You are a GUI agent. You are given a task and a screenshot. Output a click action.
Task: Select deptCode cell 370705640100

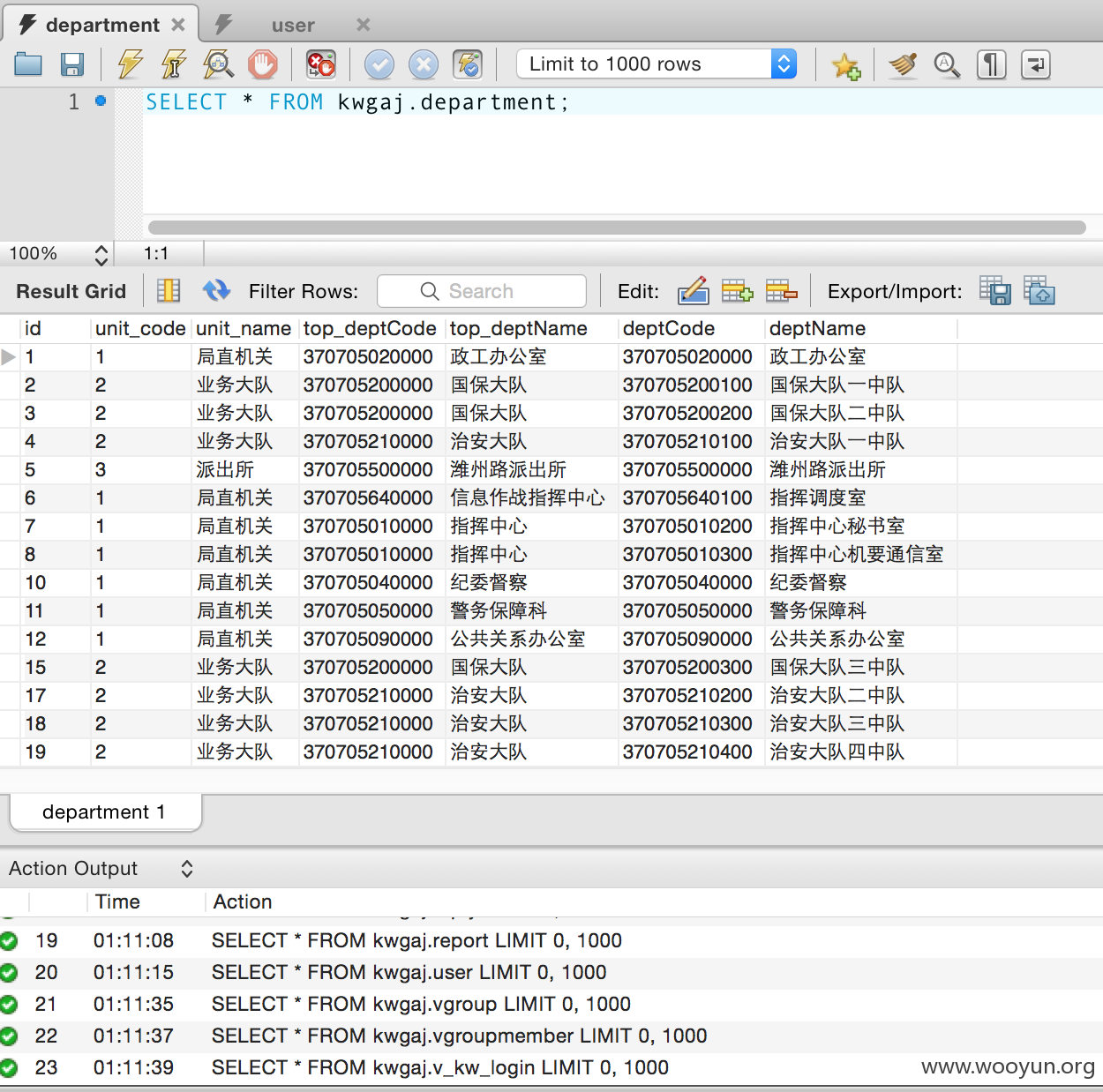(x=691, y=498)
